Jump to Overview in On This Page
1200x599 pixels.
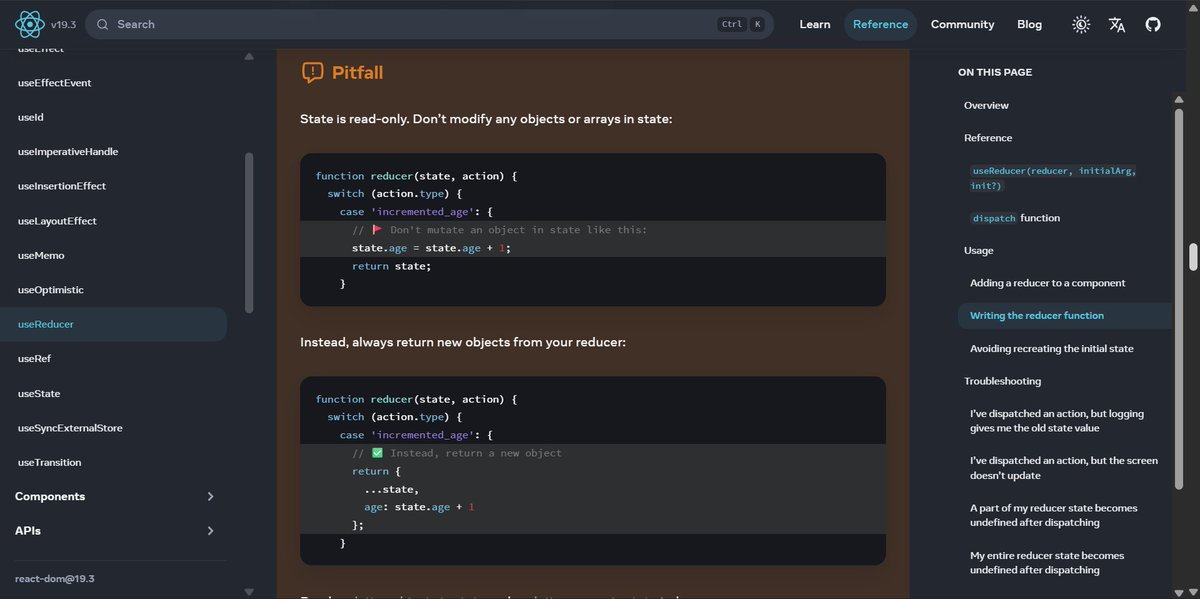[986, 105]
